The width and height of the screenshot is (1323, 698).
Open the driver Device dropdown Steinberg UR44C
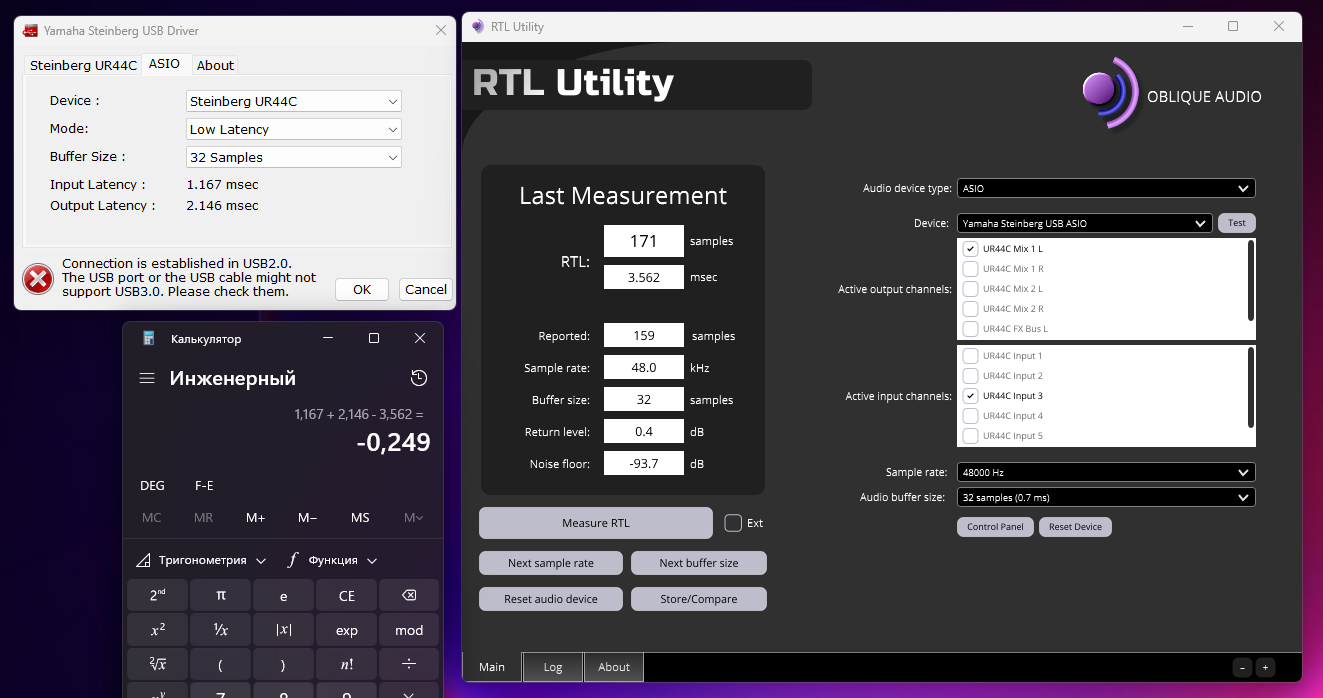click(294, 101)
